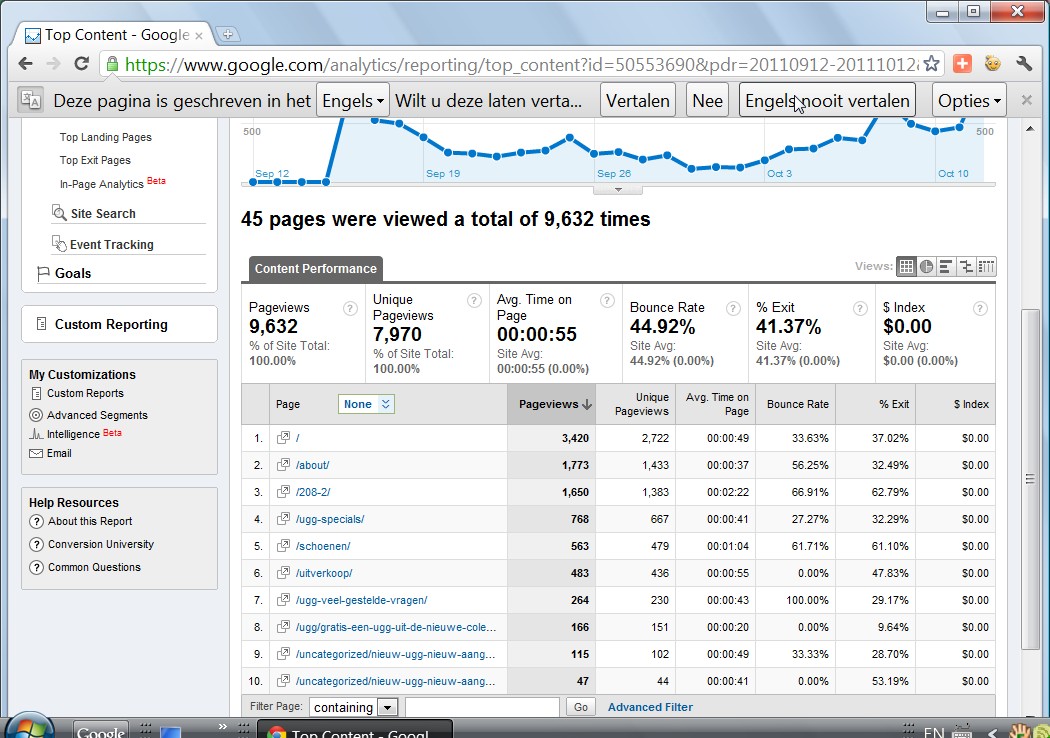1050x738 pixels.
Task: Open a new browser tab
Action: point(228,34)
